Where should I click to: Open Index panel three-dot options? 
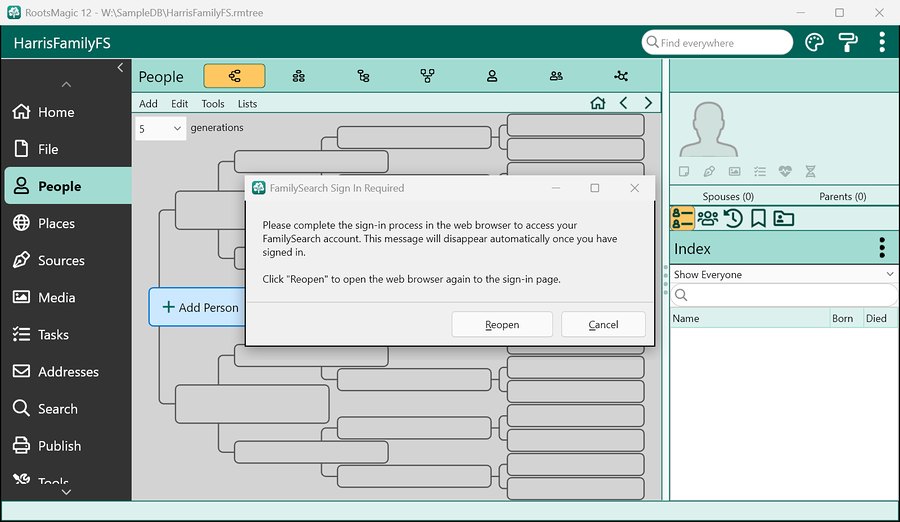click(882, 248)
